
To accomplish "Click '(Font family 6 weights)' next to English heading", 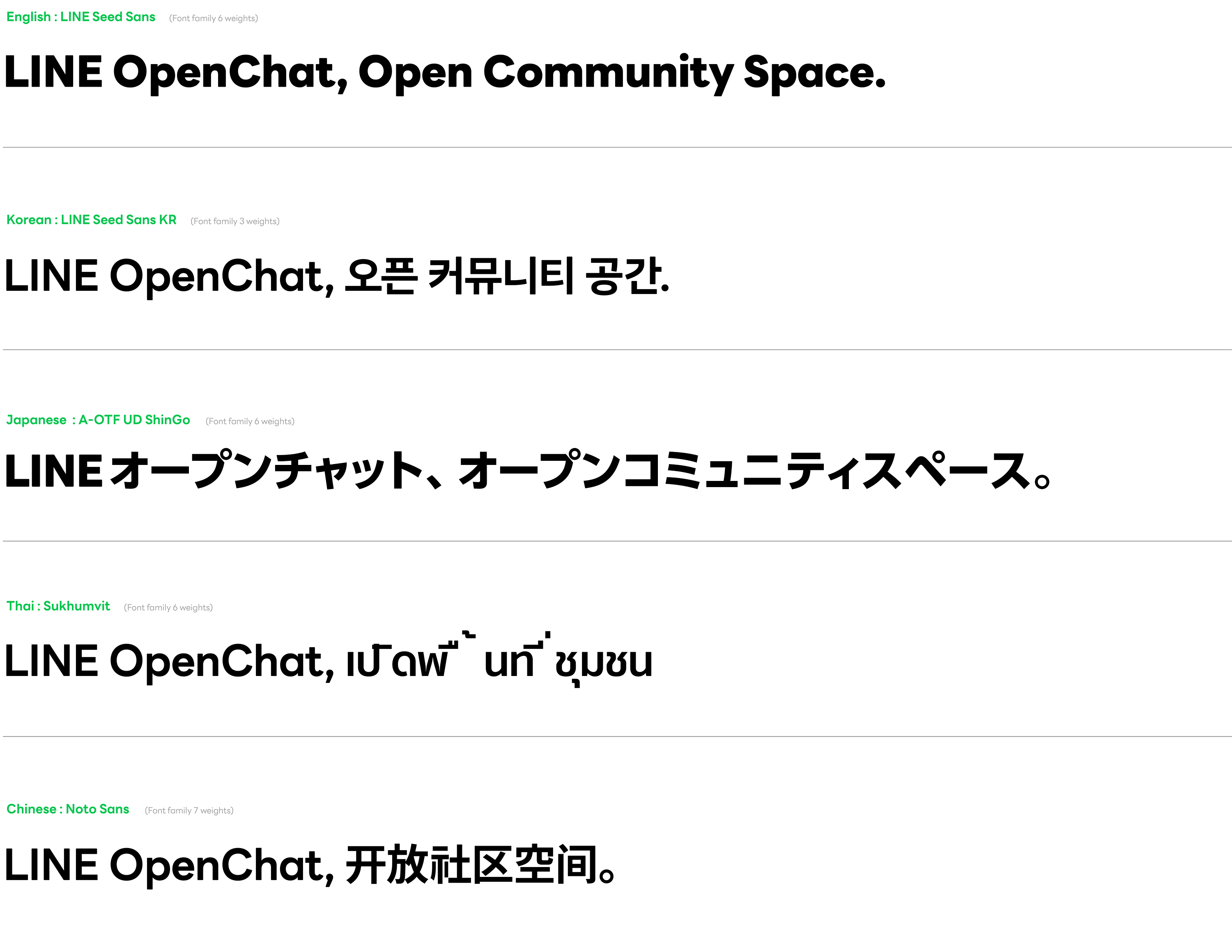I will click(213, 18).
